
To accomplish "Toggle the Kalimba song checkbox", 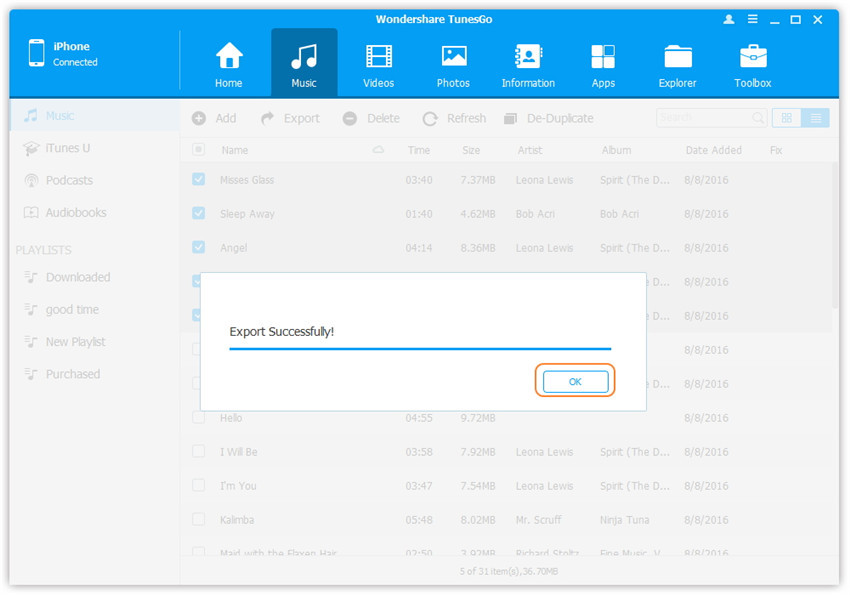I will 198,520.
